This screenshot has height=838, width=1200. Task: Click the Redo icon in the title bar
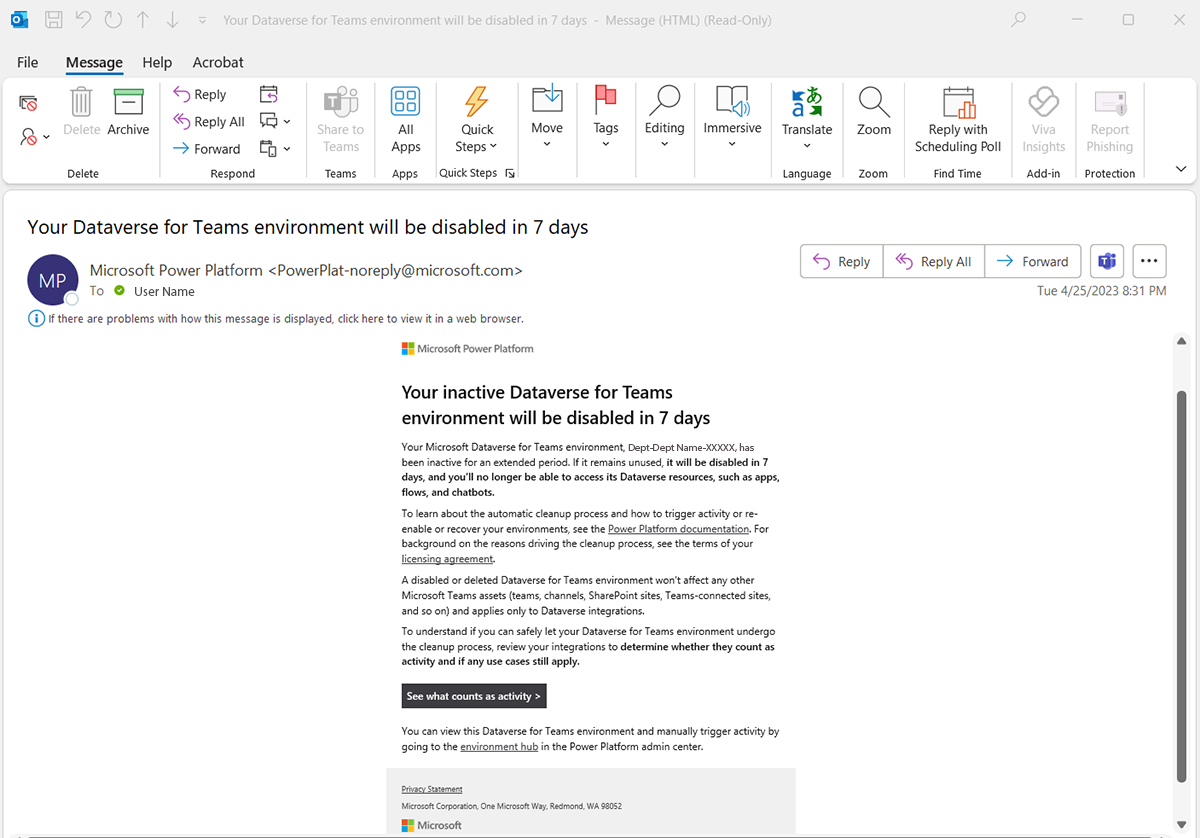(113, 20)
